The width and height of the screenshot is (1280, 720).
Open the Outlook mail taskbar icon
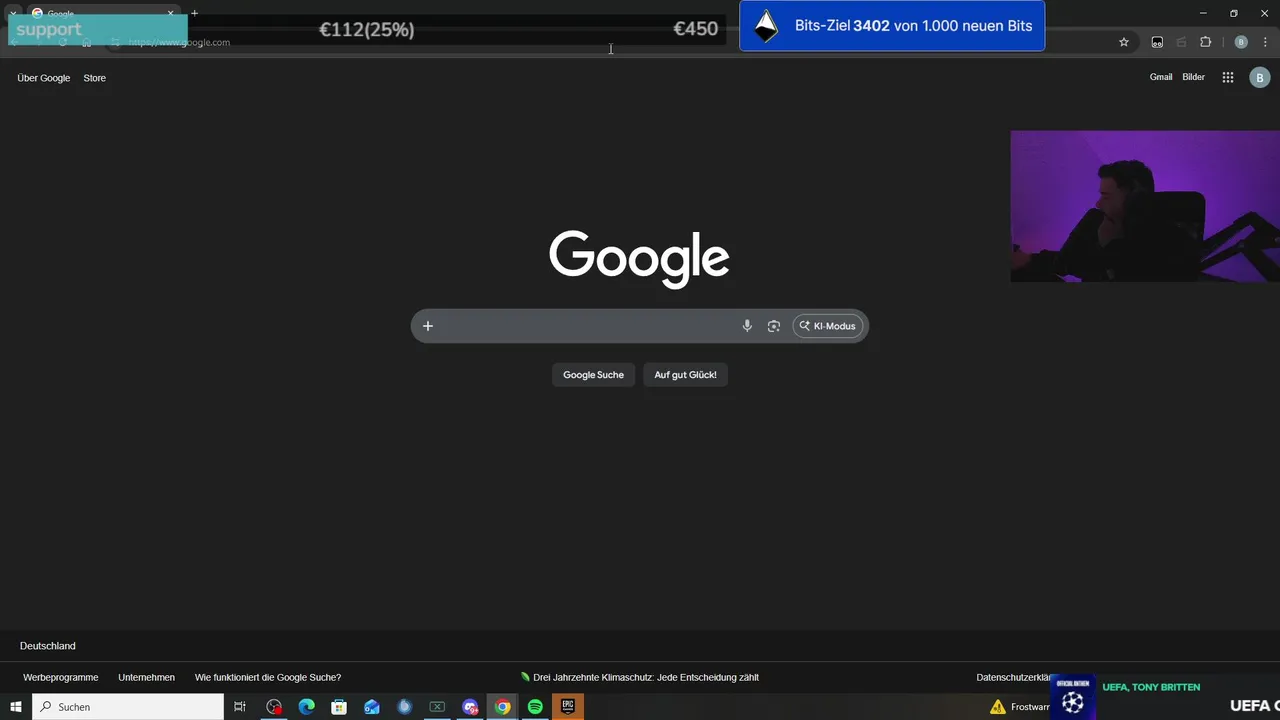[x=372, y=707]
